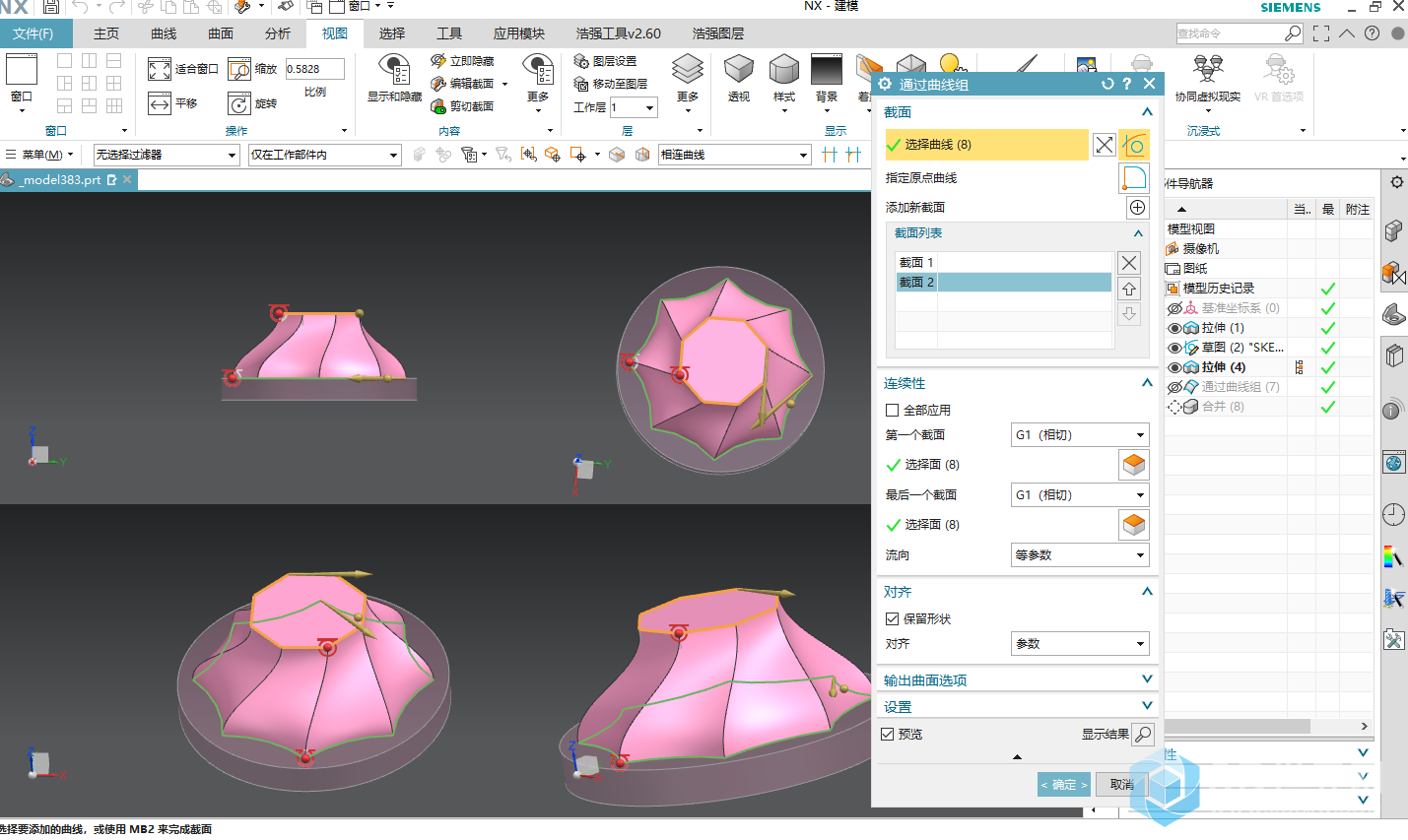Hide the 拉伸 (1) feature

tap(1173, 328)
